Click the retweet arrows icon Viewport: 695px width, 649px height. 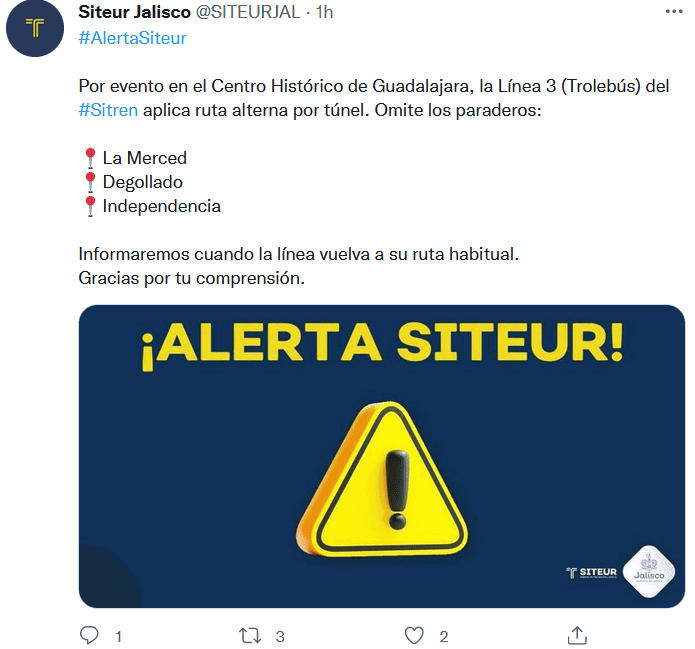250,636
